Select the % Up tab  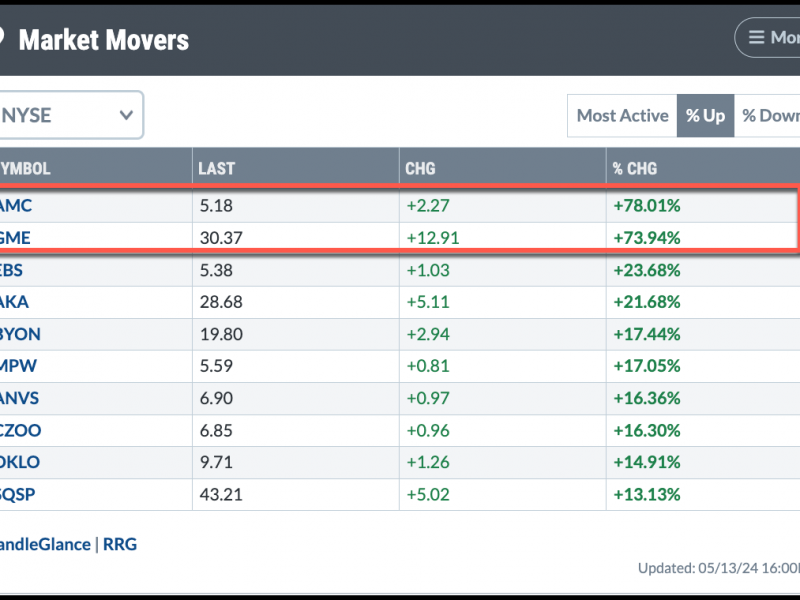pos(705,116)
